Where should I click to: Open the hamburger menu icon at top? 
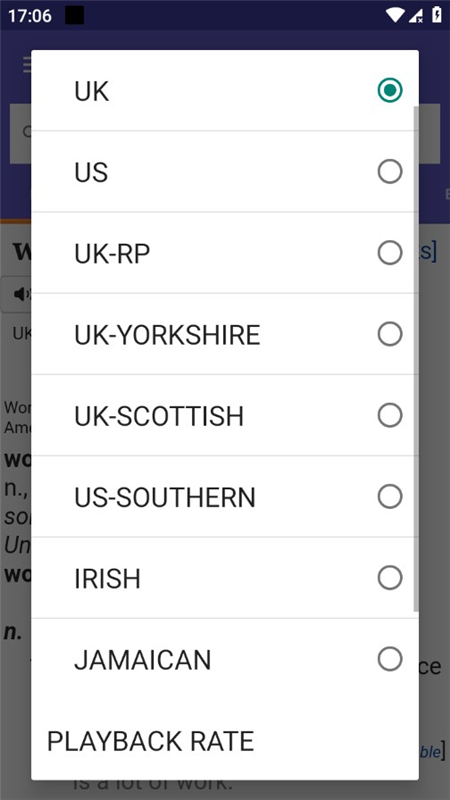tap(27, 65)
